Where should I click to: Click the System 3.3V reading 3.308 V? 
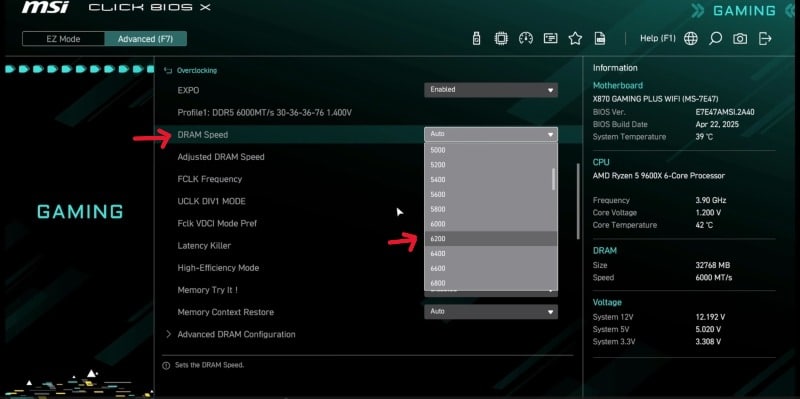point(708,342)
